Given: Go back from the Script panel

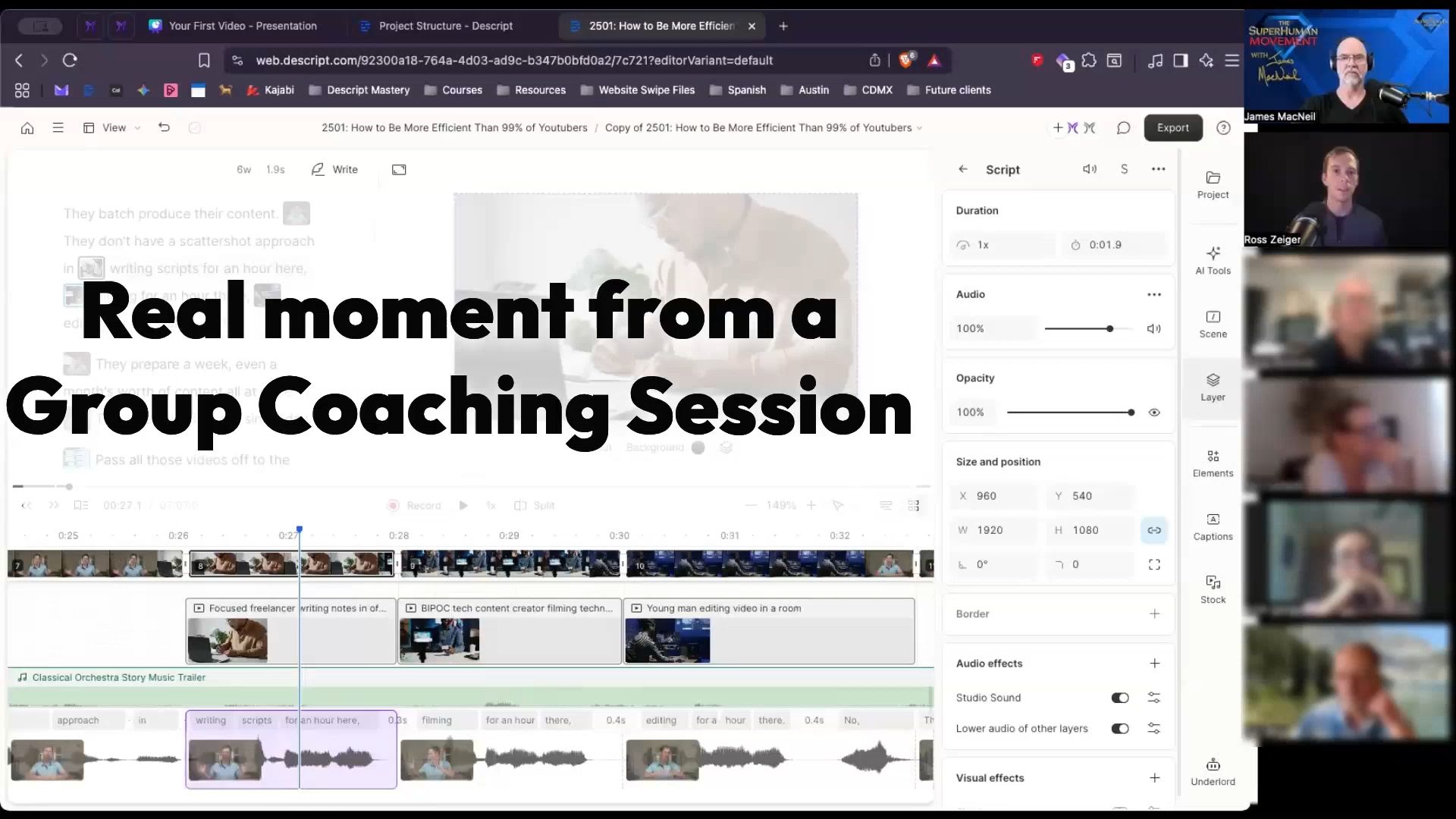Looking at the screenshot, I should [x=963, y=169].
